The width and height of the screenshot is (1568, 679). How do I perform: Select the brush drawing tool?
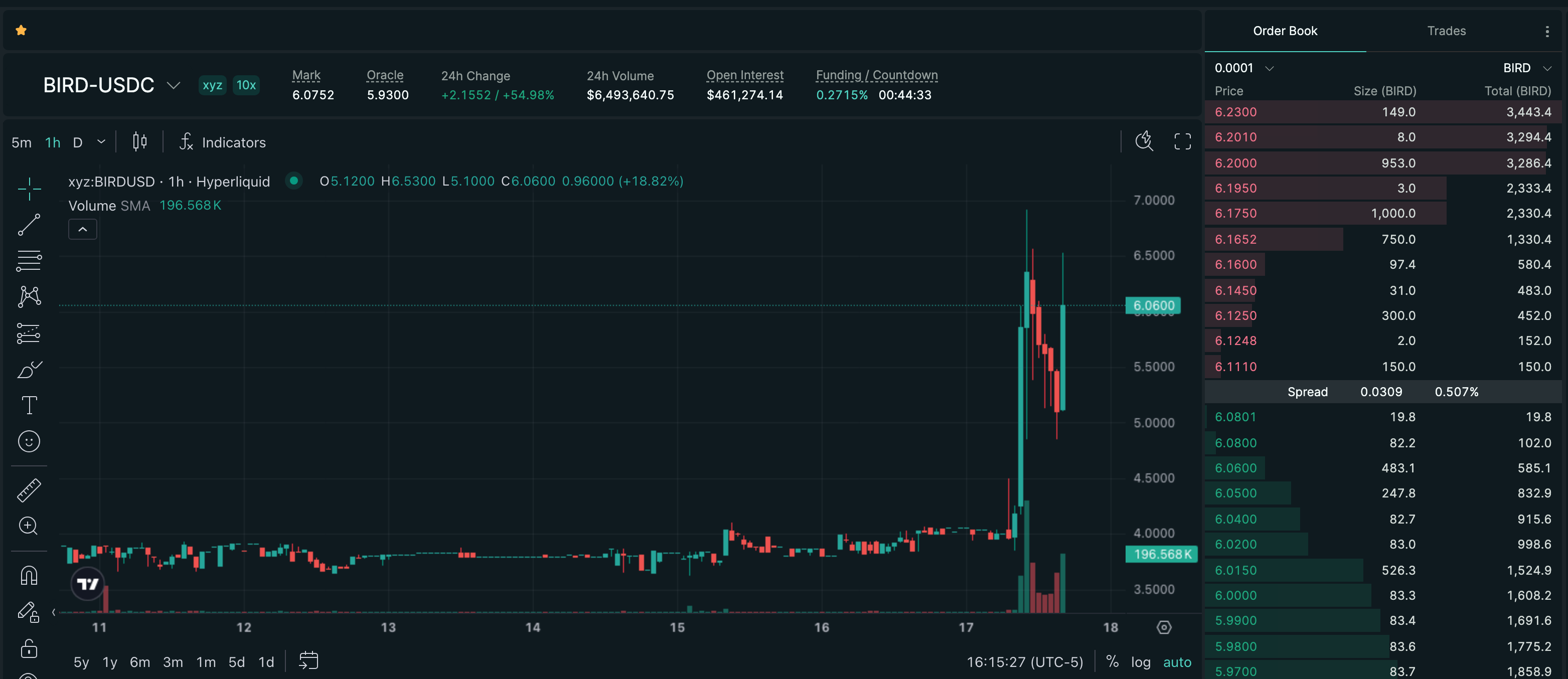point(29,369)
